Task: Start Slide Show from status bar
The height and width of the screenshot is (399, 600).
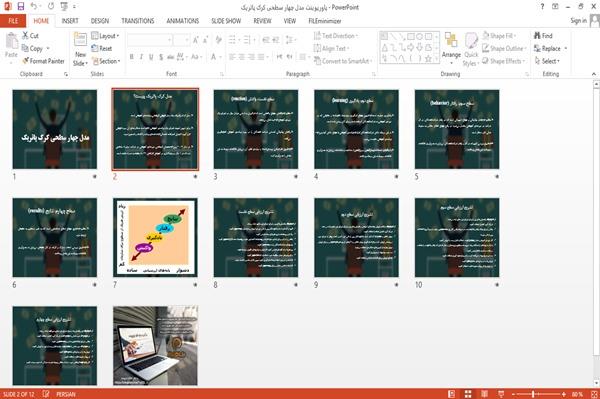Action: click(x=501, y=394)
